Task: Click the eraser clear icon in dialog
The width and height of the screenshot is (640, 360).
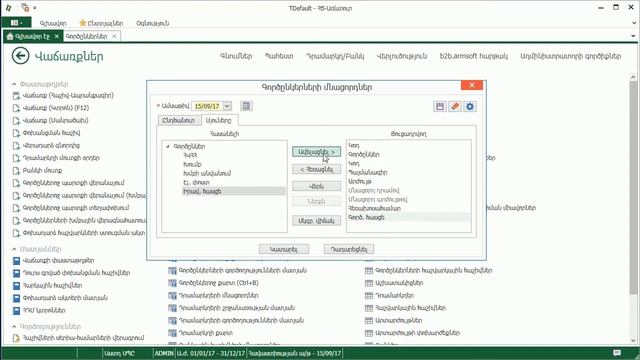Action: (455, 107)
